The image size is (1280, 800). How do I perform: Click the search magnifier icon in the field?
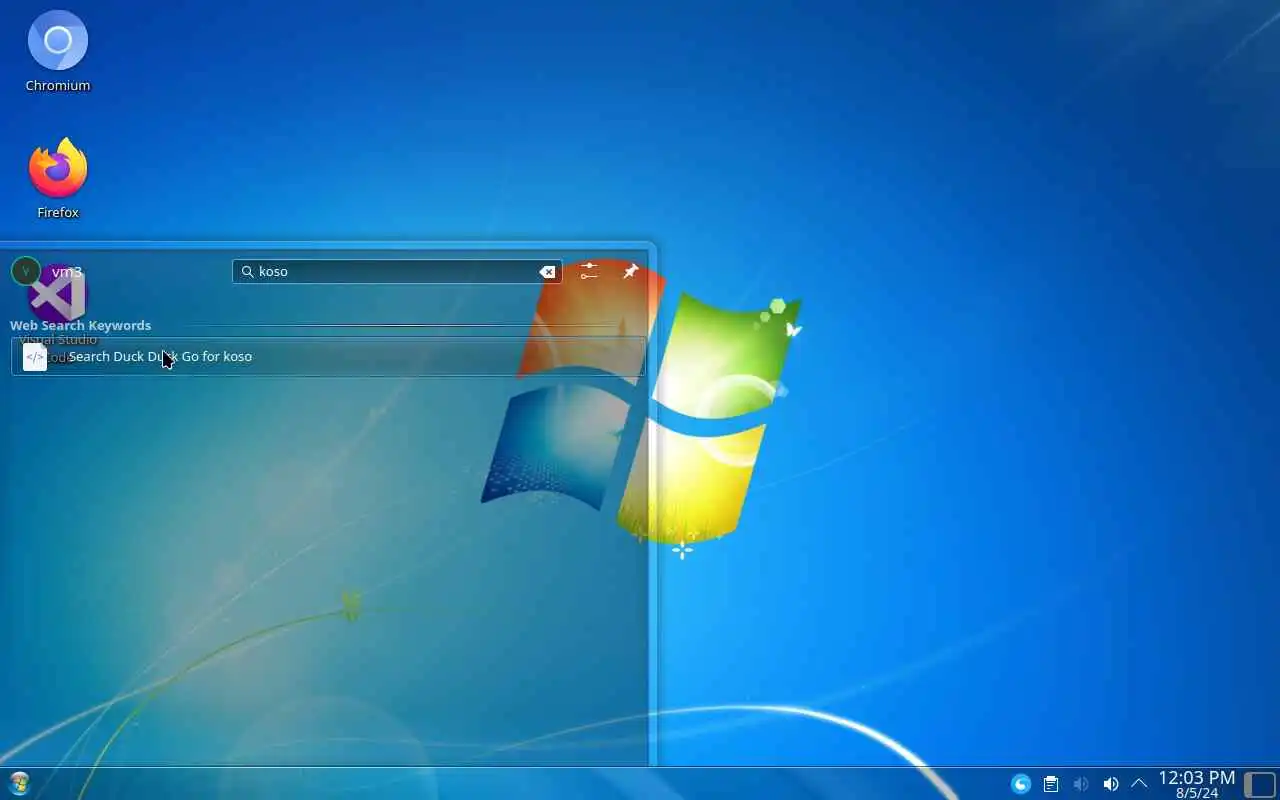247,272
